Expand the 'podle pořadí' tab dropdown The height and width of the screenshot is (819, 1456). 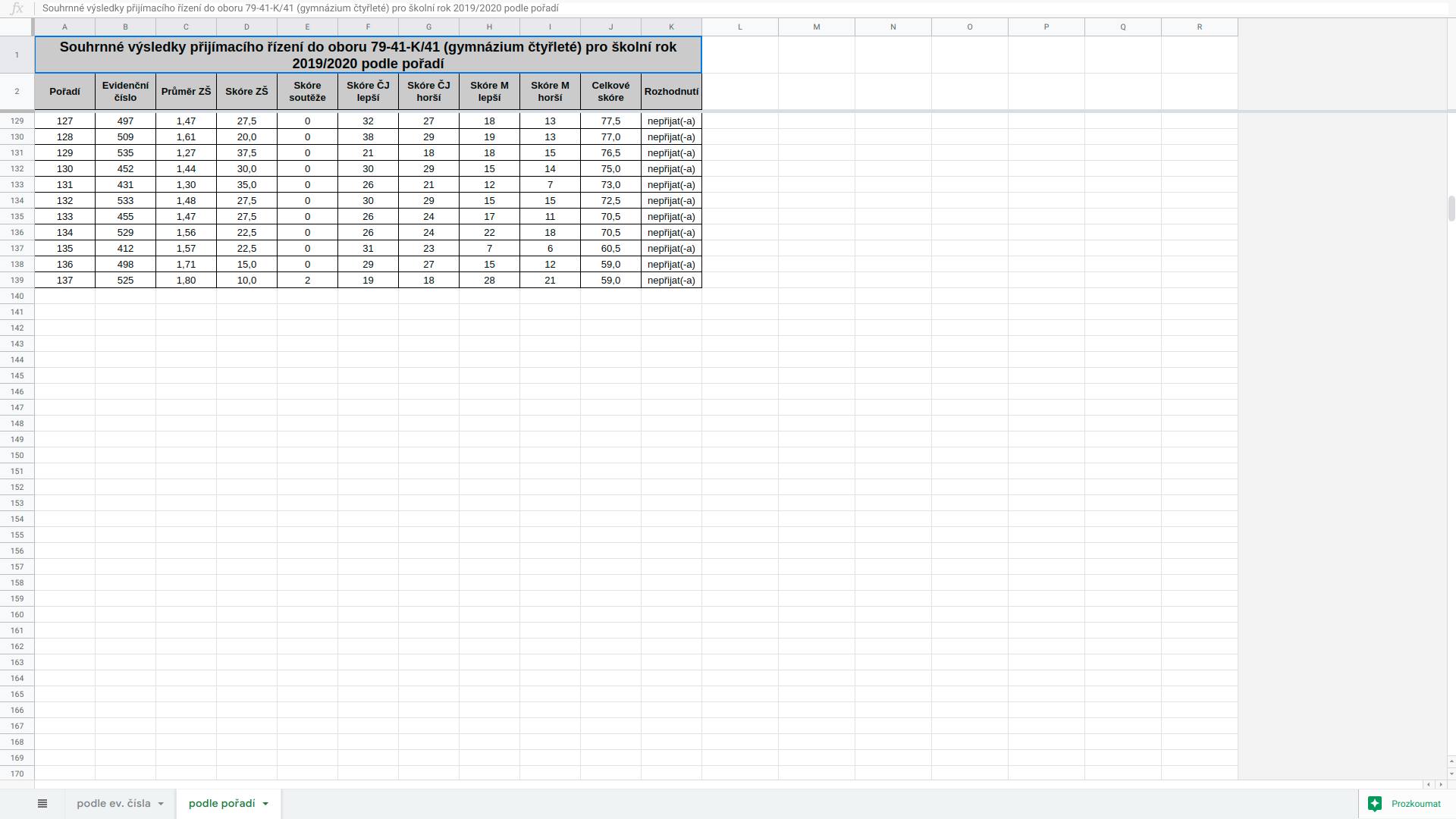click(265, 804)
